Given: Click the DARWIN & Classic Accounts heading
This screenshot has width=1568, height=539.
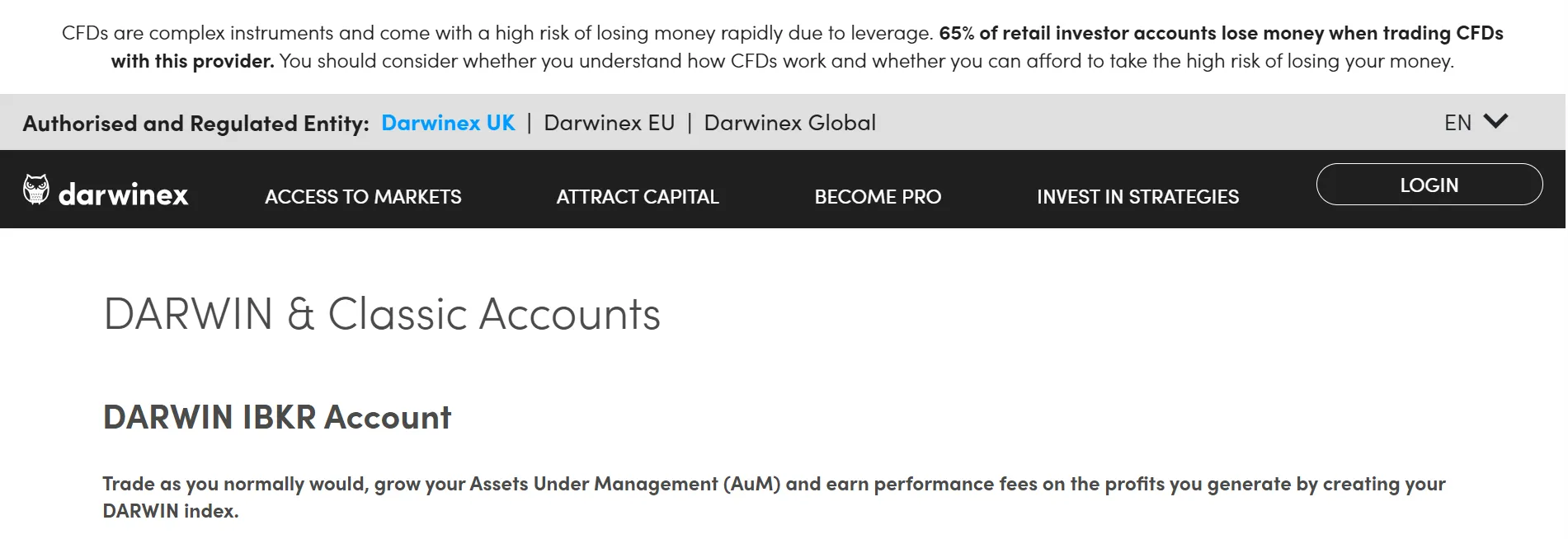Looking at the screenshot, I should coord(382,314).
